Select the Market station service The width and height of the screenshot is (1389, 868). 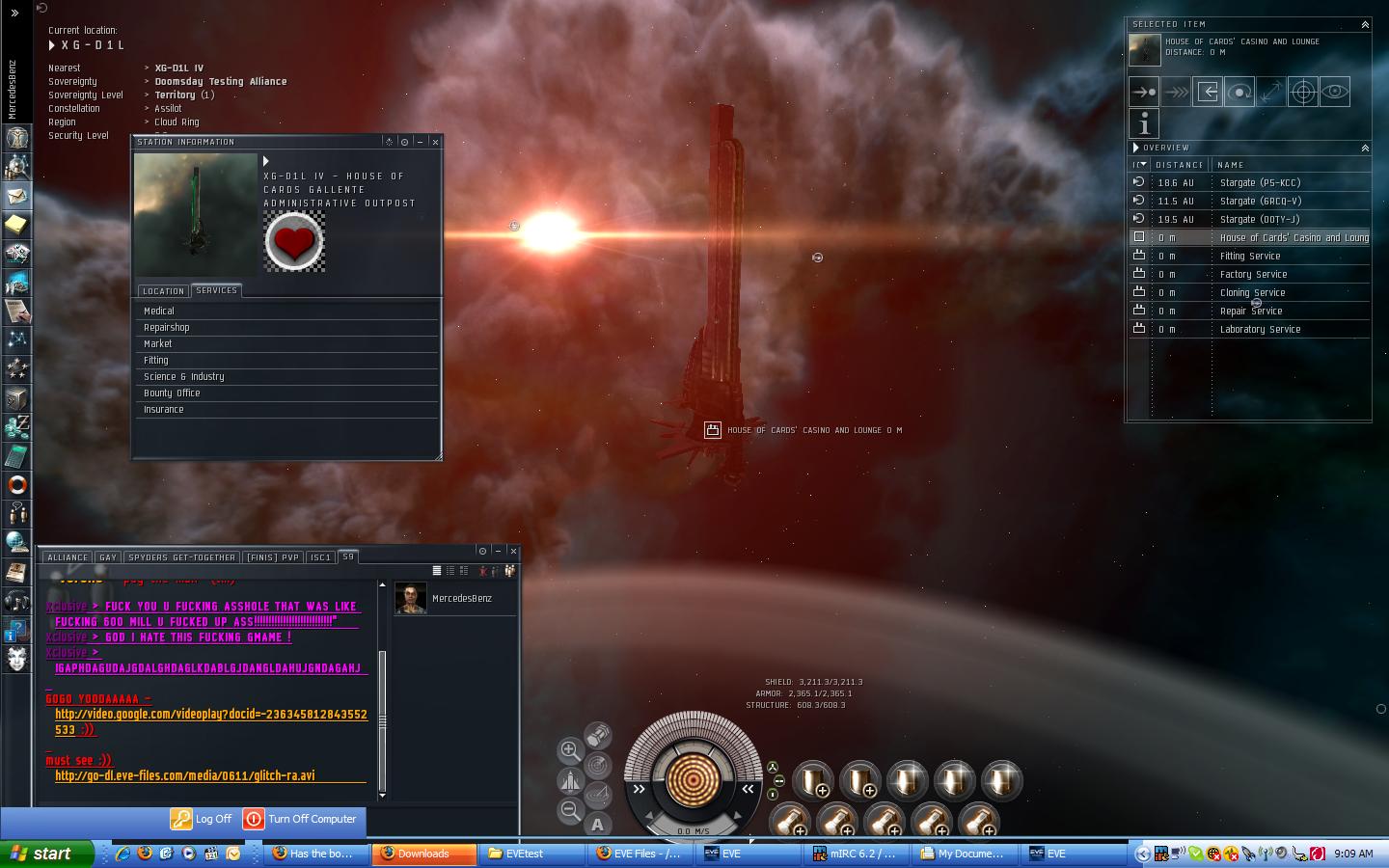coord(286,343)
